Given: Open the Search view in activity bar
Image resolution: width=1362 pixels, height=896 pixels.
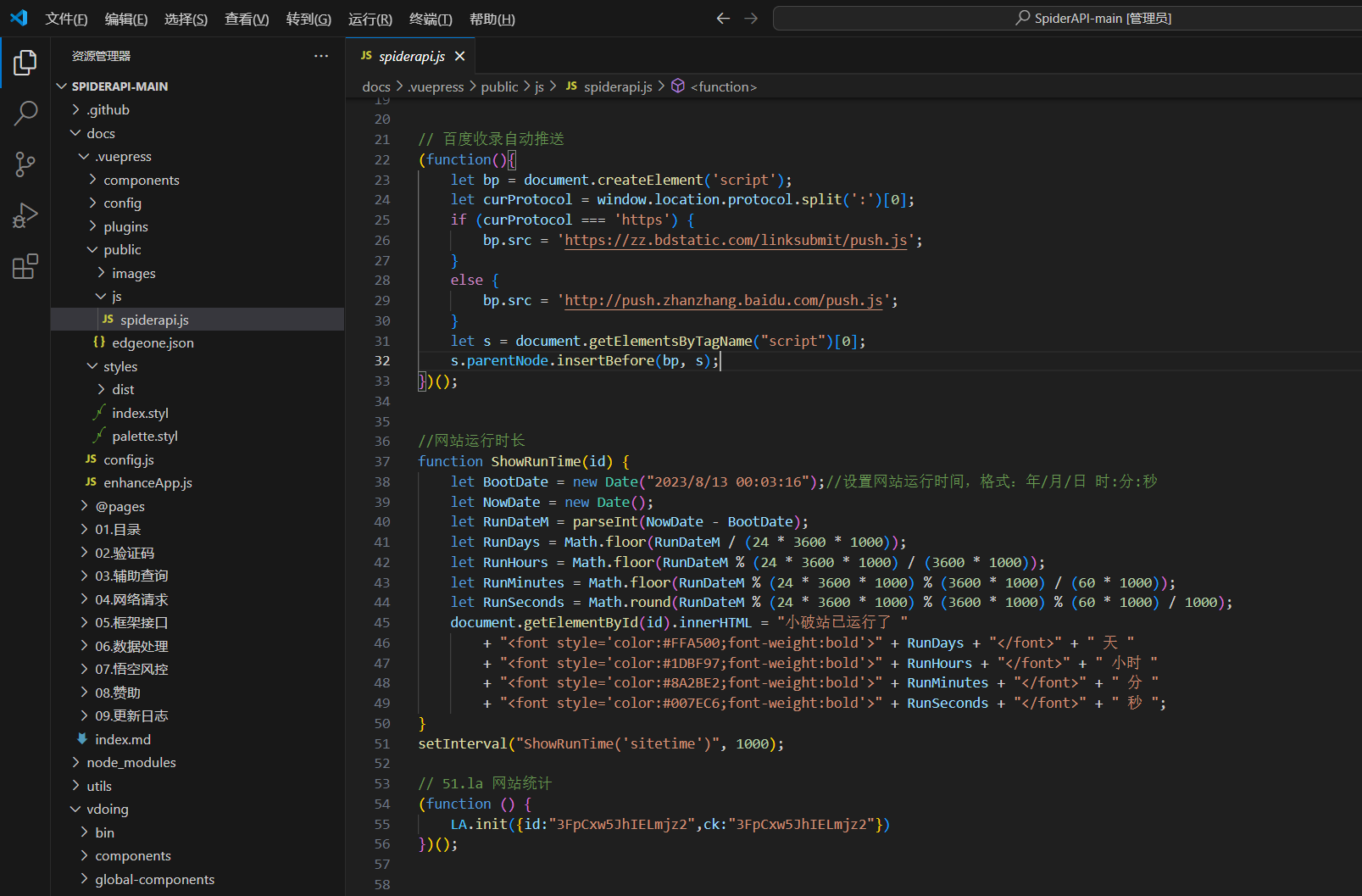Looking at the screenshot, I should coord(25,113).
